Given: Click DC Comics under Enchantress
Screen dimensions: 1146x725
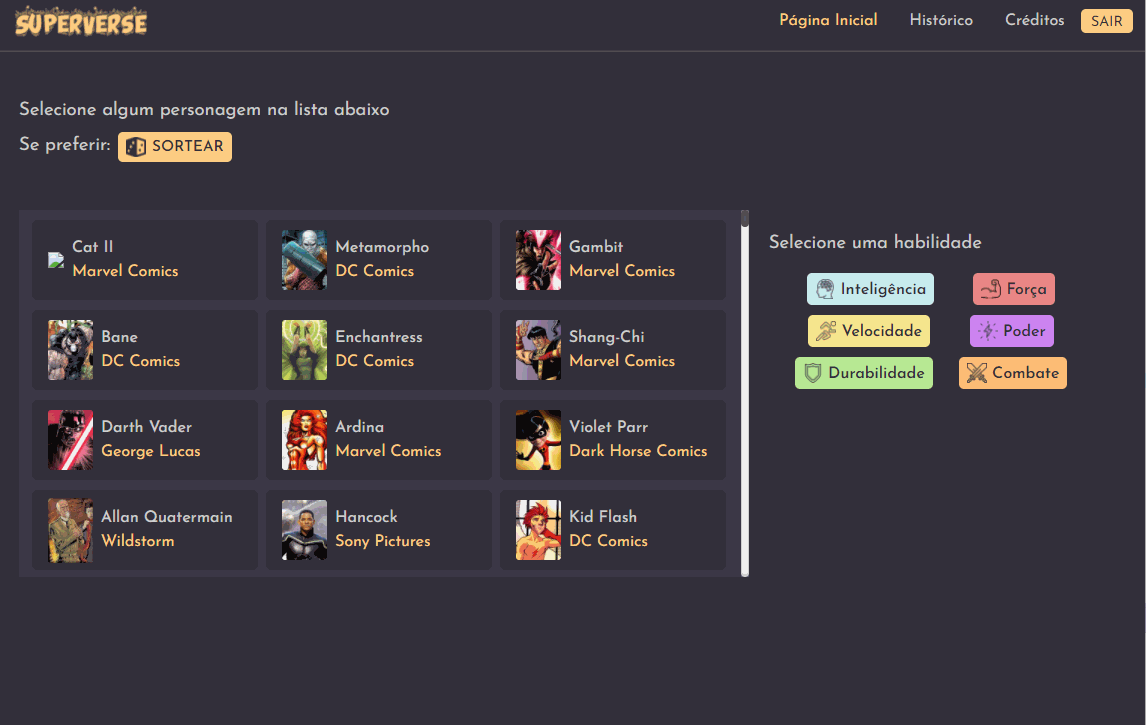Looking at the screenshot, I should [374, 361].
